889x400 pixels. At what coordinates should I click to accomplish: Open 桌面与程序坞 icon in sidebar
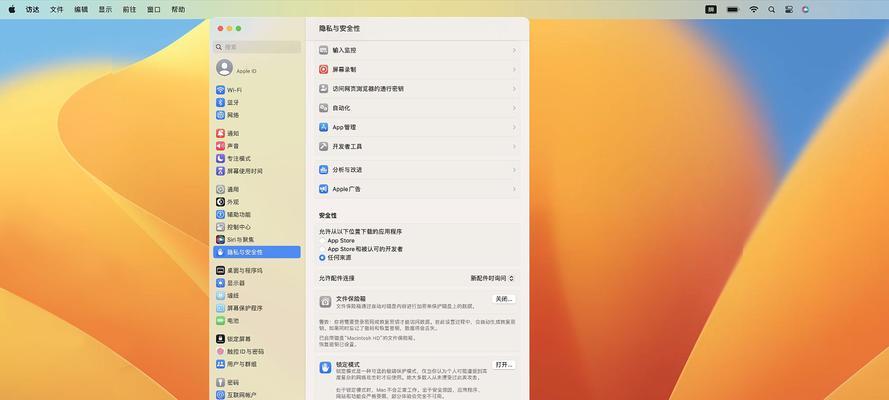click(x=221, y=270)
